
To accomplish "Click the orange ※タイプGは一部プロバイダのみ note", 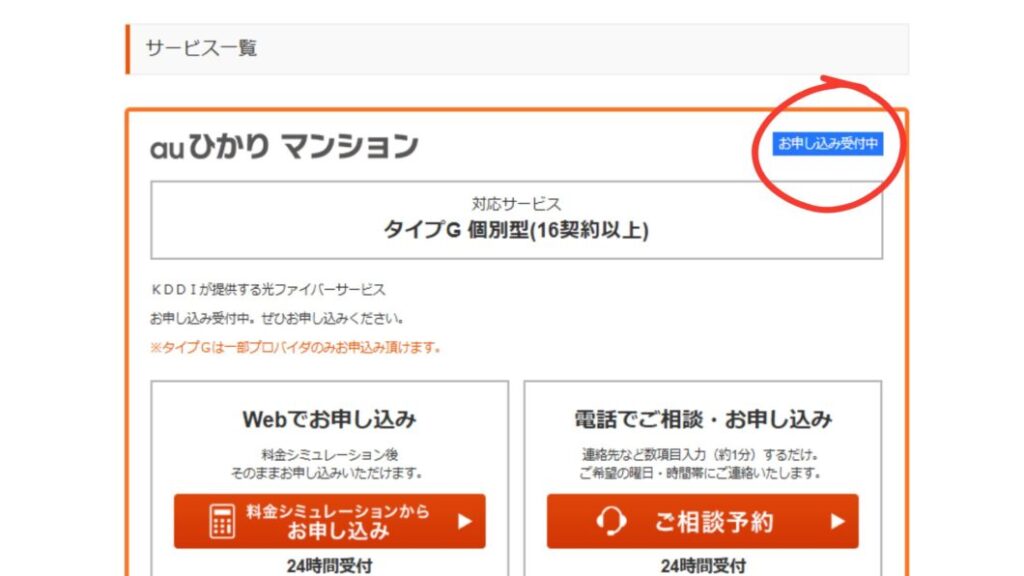I will coord(295,347).
